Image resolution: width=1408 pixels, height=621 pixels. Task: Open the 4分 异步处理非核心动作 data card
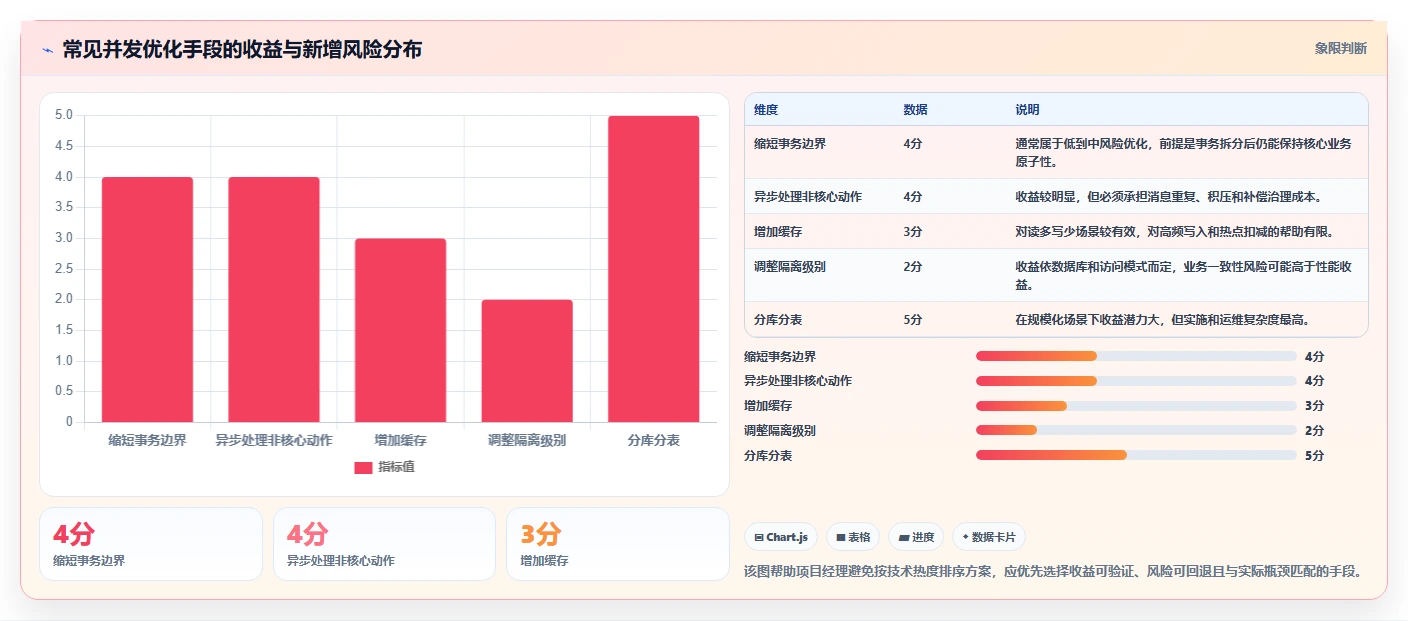(x=384, y=544)
